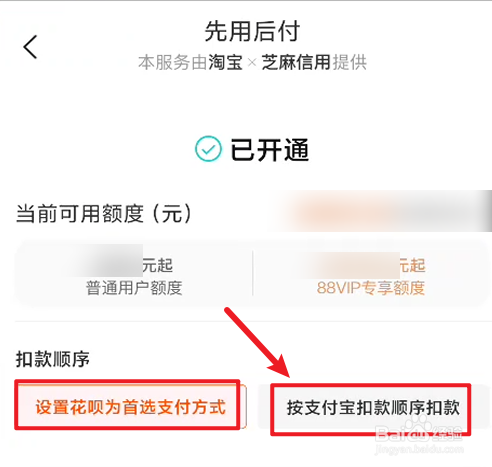This screenshot has width=492, height=467.
Task: Click the 提供 text in subtitle
Action: 350,62
